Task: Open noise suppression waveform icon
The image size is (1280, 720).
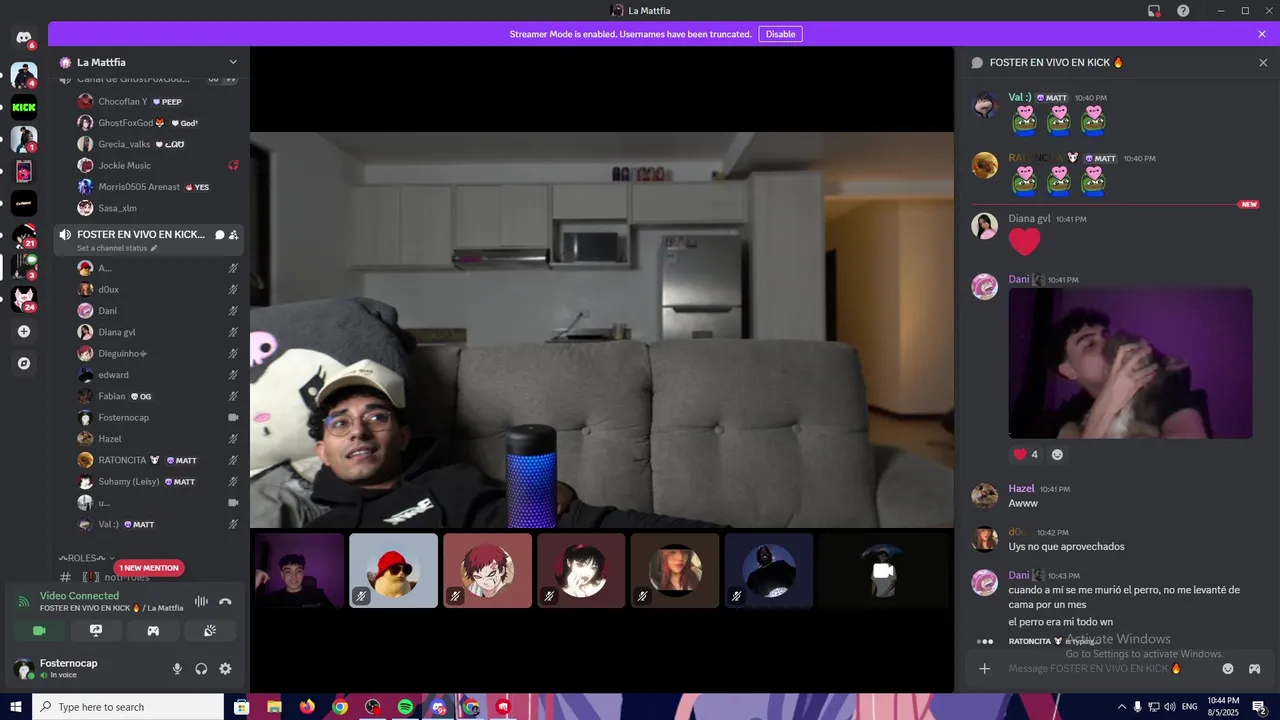Action: (201, 601)
